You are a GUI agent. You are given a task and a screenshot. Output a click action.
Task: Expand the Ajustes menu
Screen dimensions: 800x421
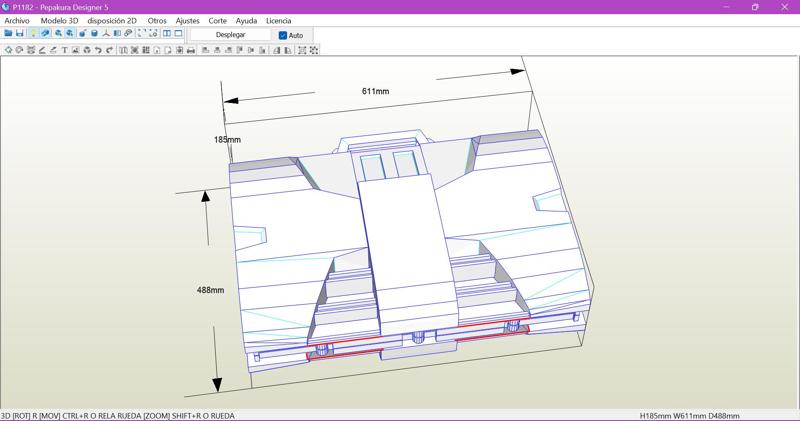pos(187,20)
